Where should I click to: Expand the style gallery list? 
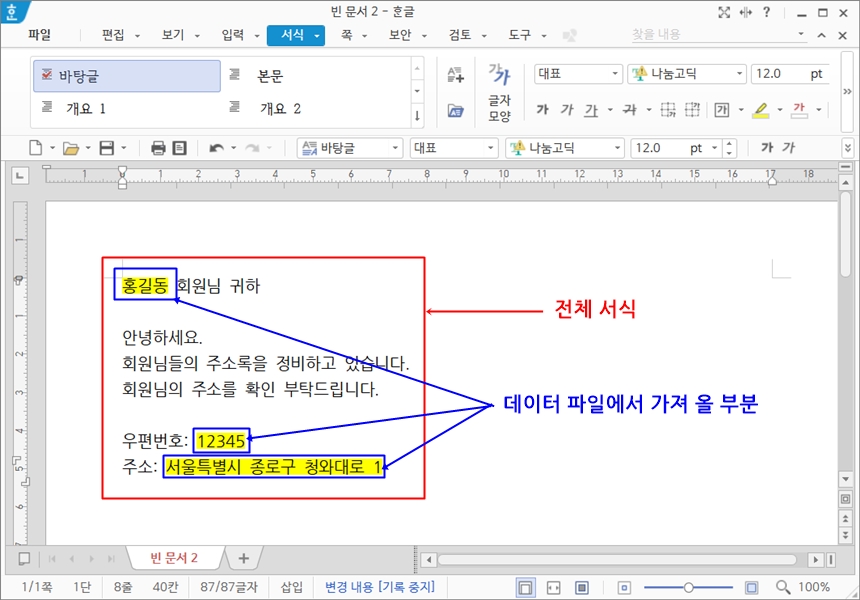(417, 115)
